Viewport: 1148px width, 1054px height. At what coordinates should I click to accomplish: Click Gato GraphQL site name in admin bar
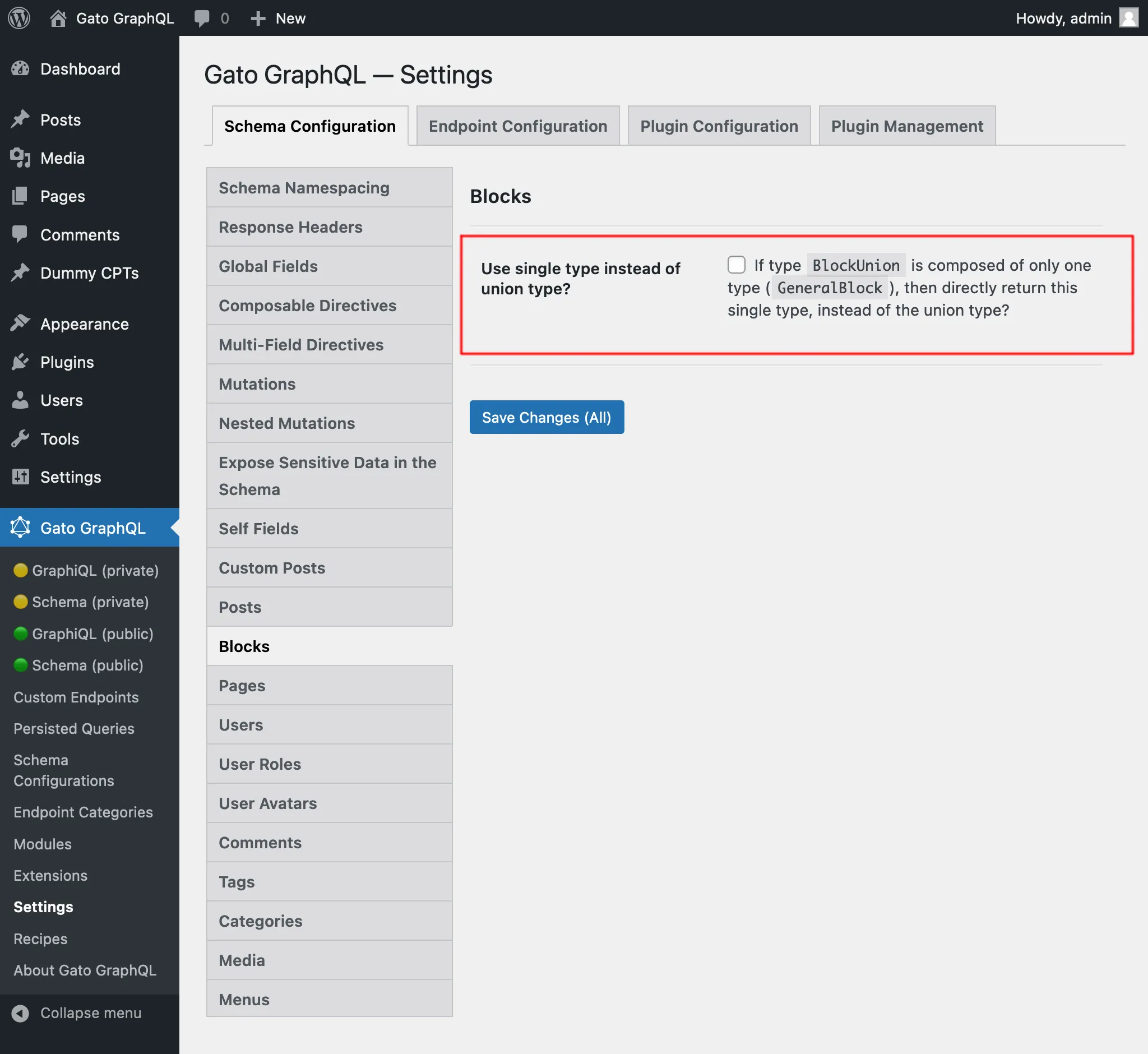[125, 19]
